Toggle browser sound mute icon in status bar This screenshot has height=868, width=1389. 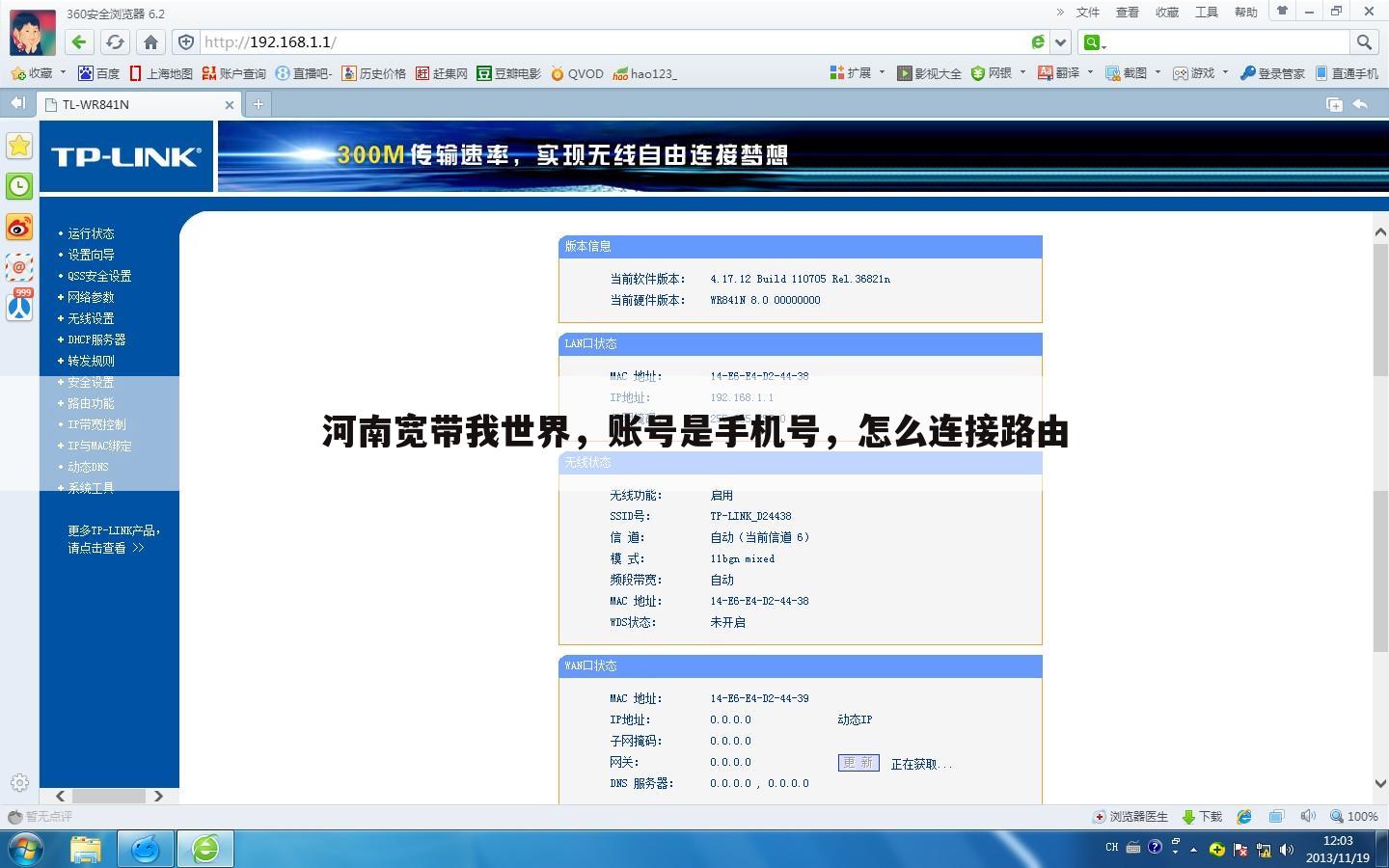[x=1308, y=816]
